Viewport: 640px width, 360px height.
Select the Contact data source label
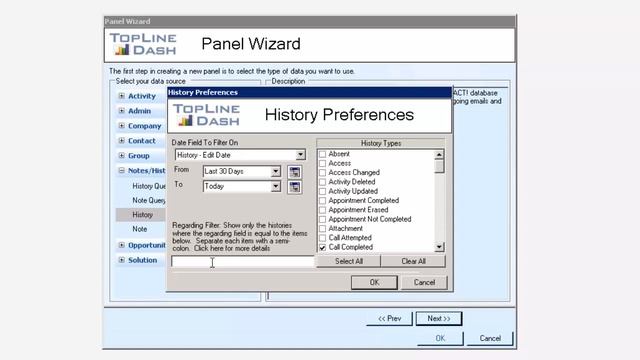click(142, 141)
